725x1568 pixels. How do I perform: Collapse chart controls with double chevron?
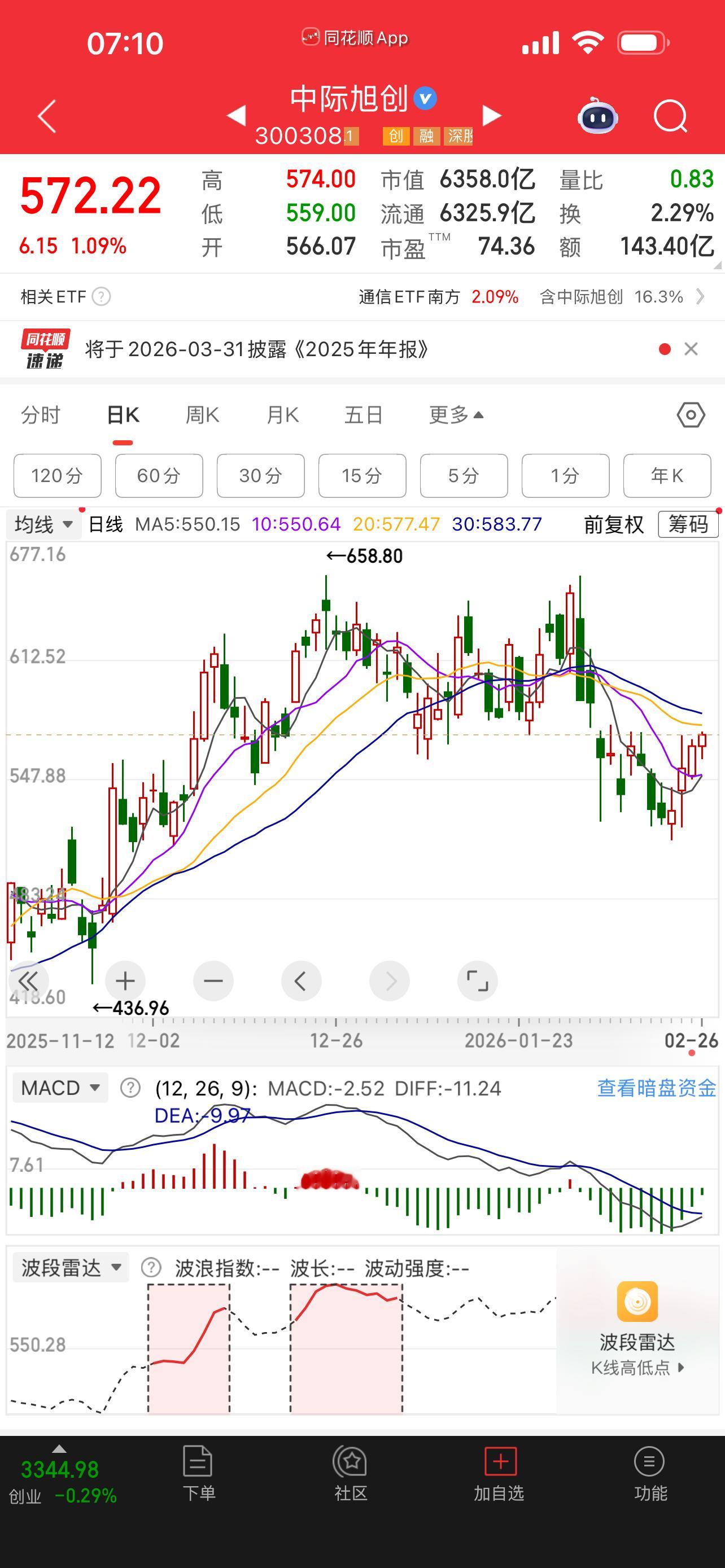click(x=28, y=980)
